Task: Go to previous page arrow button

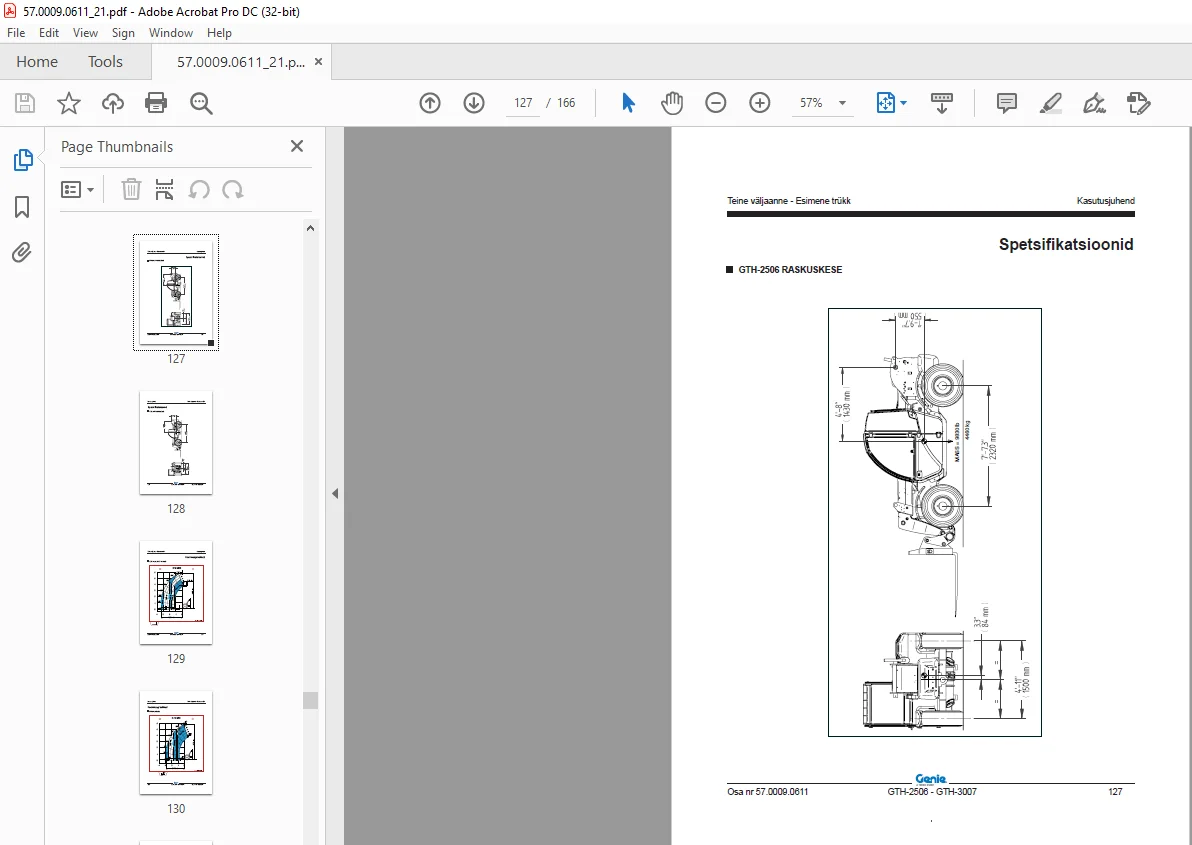Action: pyautogui.click(x=430, y=103)
